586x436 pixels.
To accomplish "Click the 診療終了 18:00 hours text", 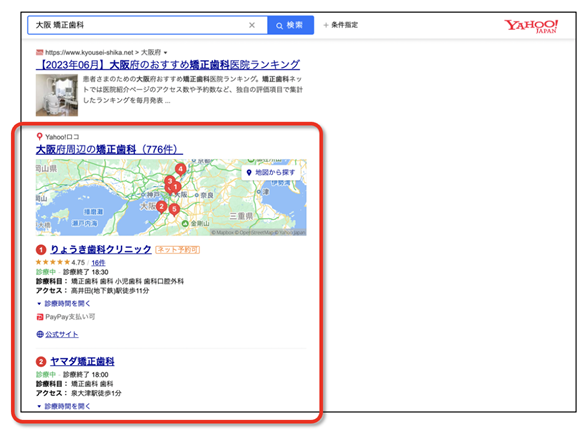I will [x=86, y=375].
